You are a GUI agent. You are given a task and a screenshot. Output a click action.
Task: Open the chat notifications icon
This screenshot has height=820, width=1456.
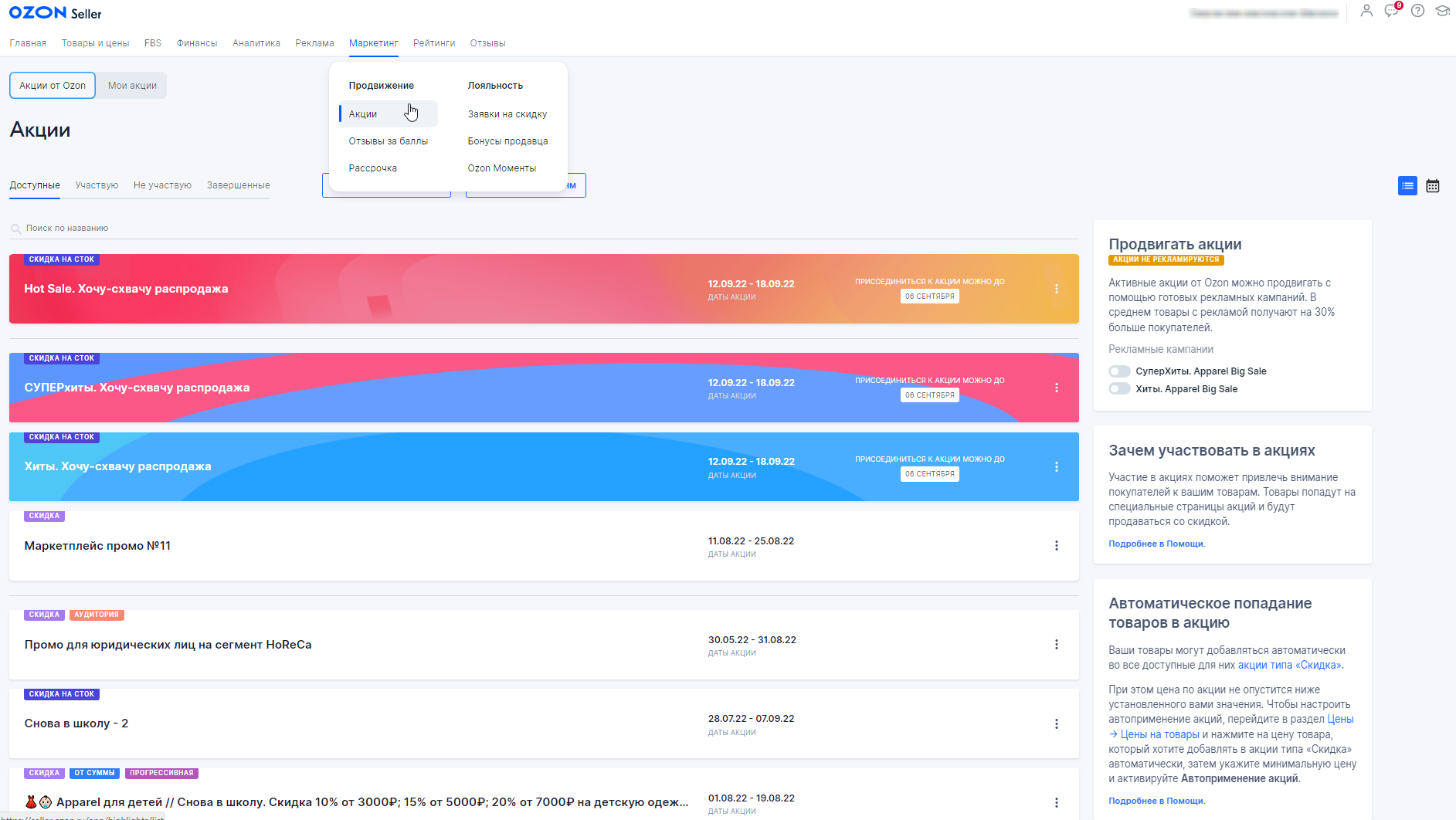pyautogui.click(x=1392, y=11)
